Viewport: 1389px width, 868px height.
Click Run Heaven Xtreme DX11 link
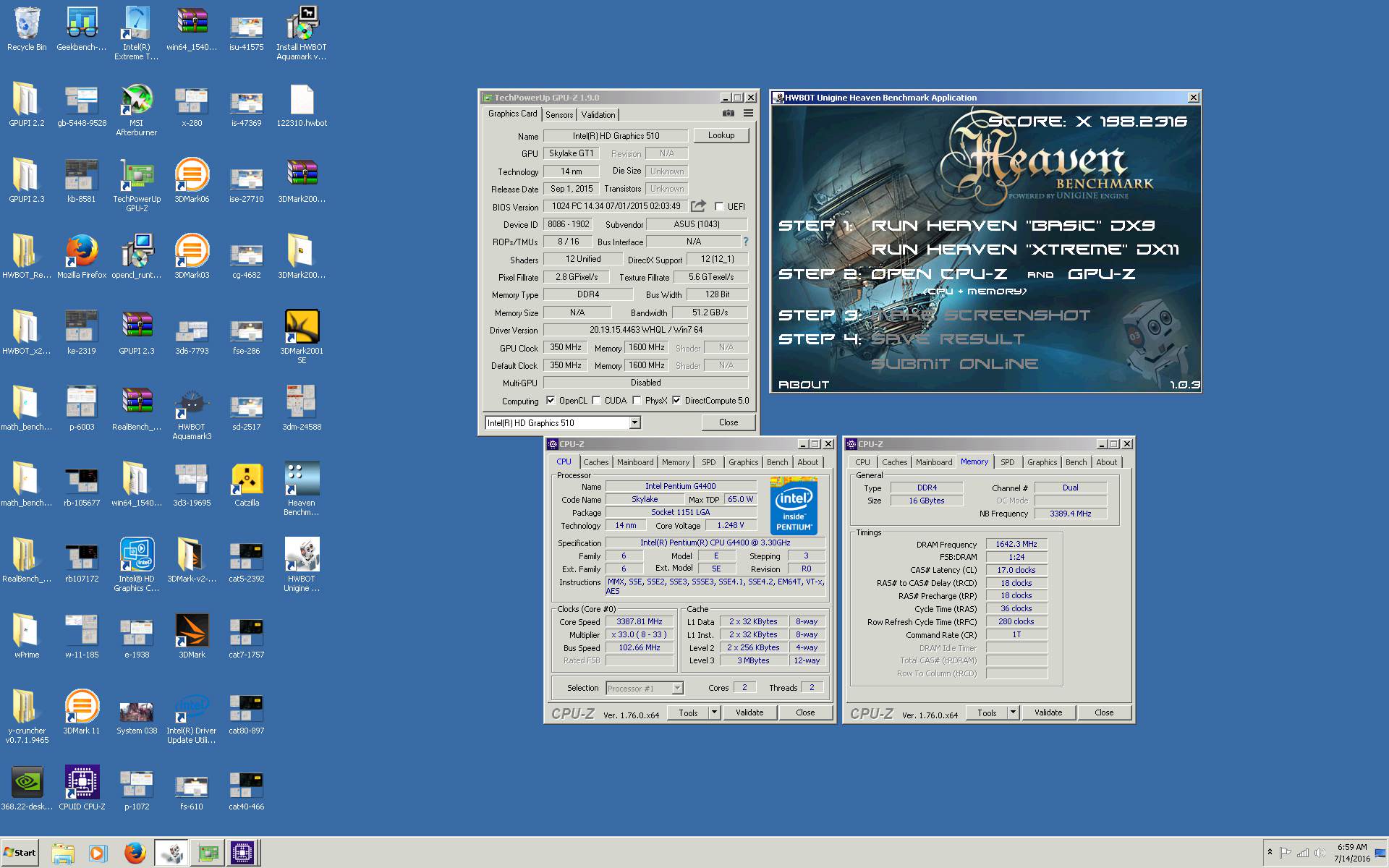coord(1025,250)
